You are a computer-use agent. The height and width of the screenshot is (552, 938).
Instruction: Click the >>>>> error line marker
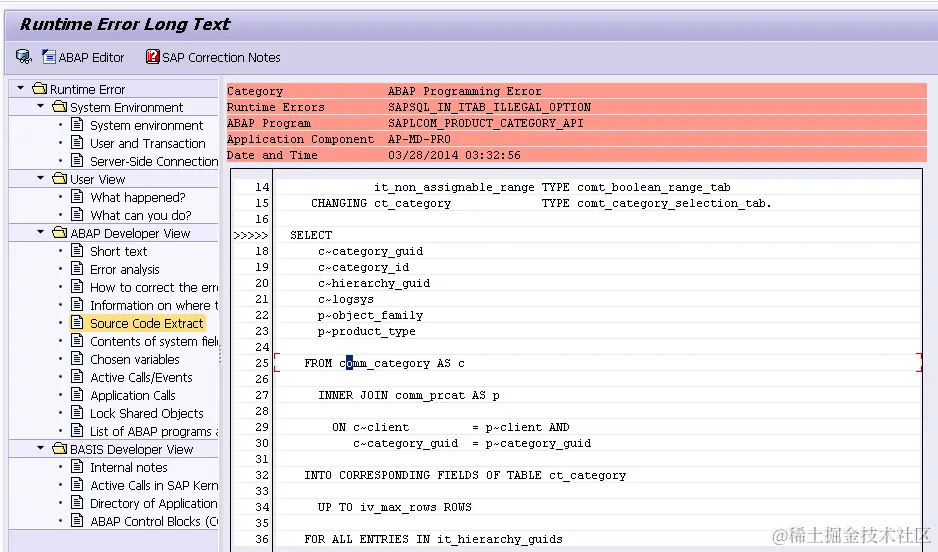pyautogui.click(x=251, y=236)
